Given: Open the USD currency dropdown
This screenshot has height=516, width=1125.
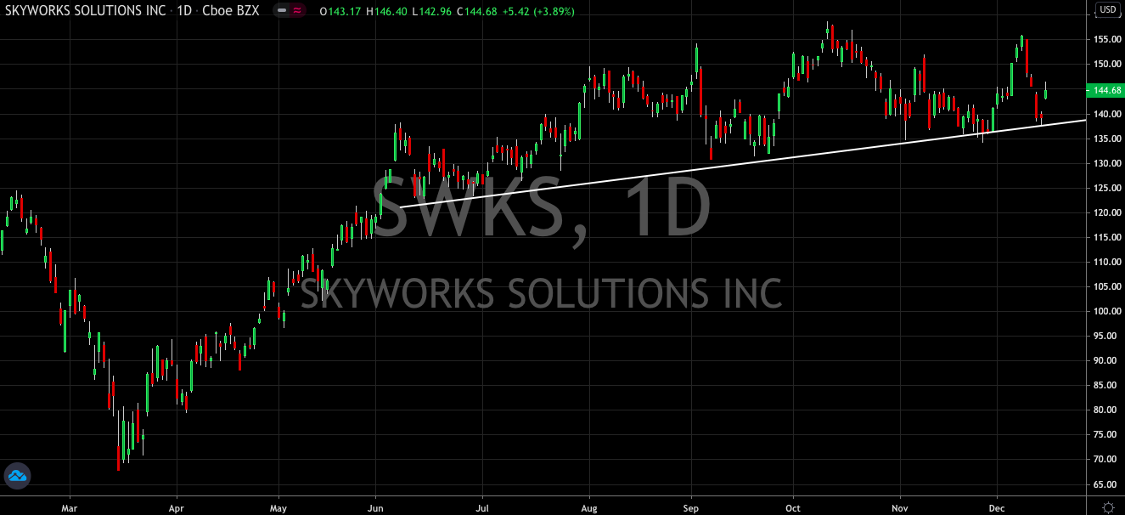Looking at the screenshot, I should 1107,11.
